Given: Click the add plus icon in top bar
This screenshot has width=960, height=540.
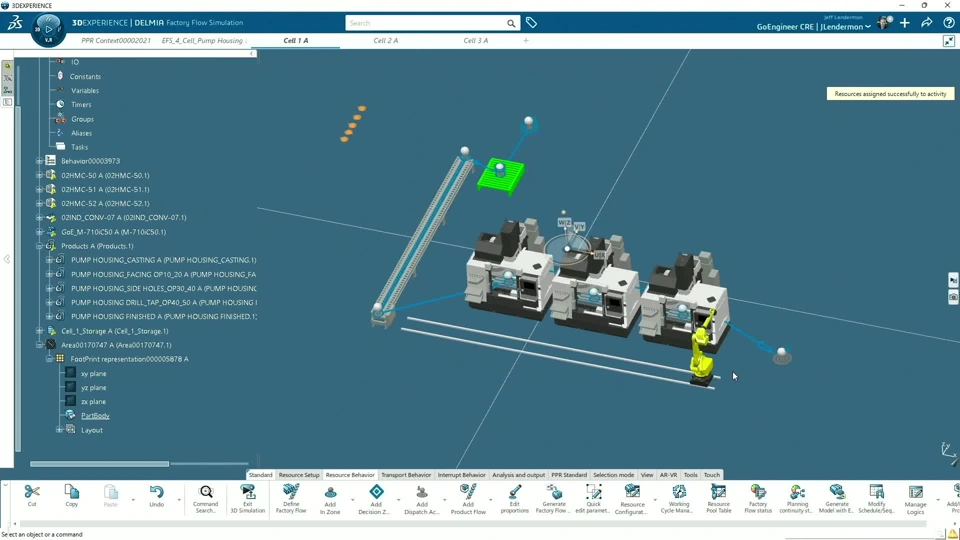Looking at the screenshot, I should (905, 23).
